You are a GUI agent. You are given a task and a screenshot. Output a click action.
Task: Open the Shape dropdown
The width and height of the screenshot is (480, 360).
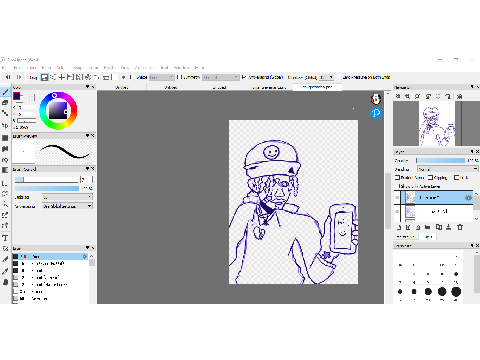(162, 77)
